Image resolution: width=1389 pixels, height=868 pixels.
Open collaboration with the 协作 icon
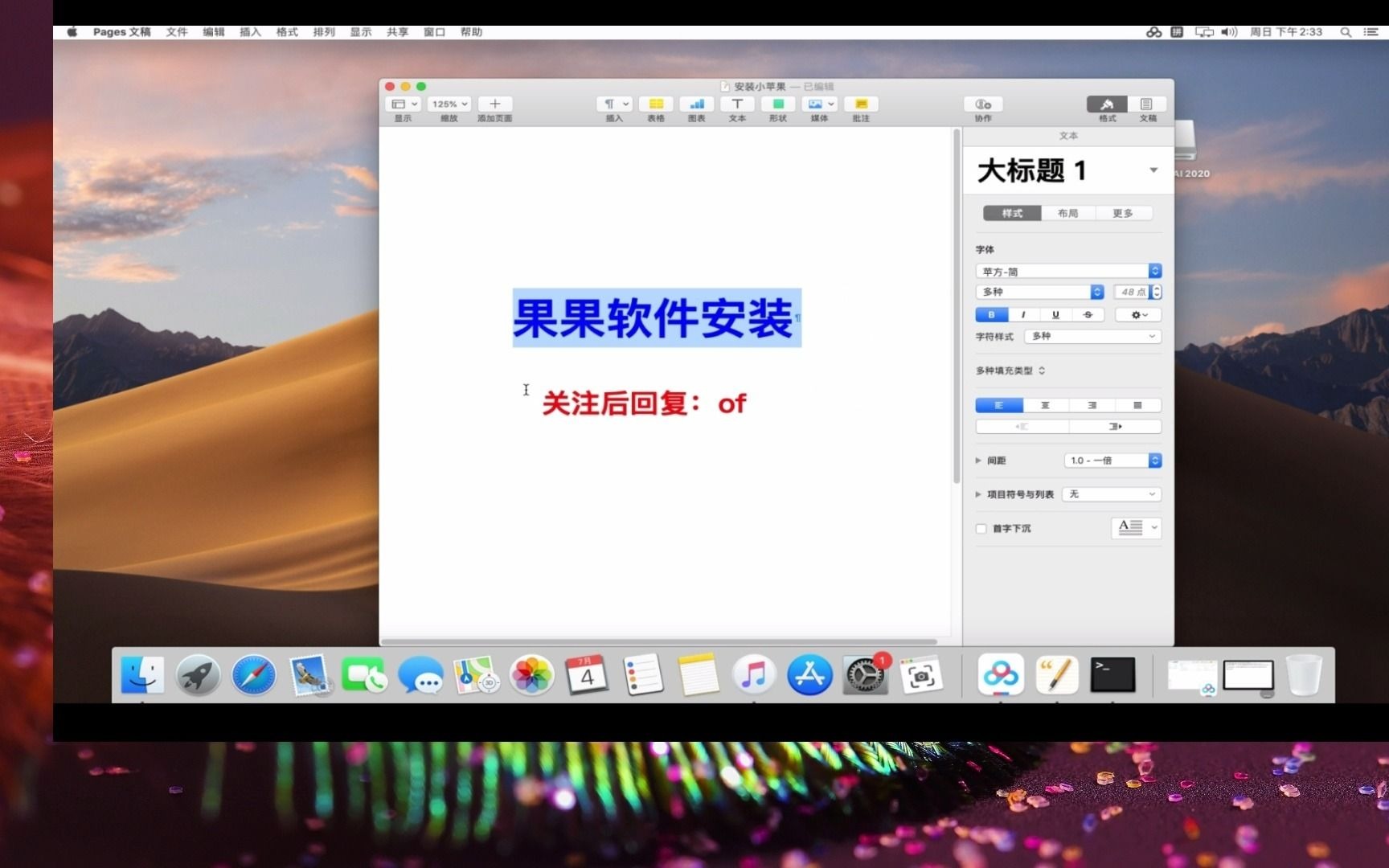[x=982, y=104]
